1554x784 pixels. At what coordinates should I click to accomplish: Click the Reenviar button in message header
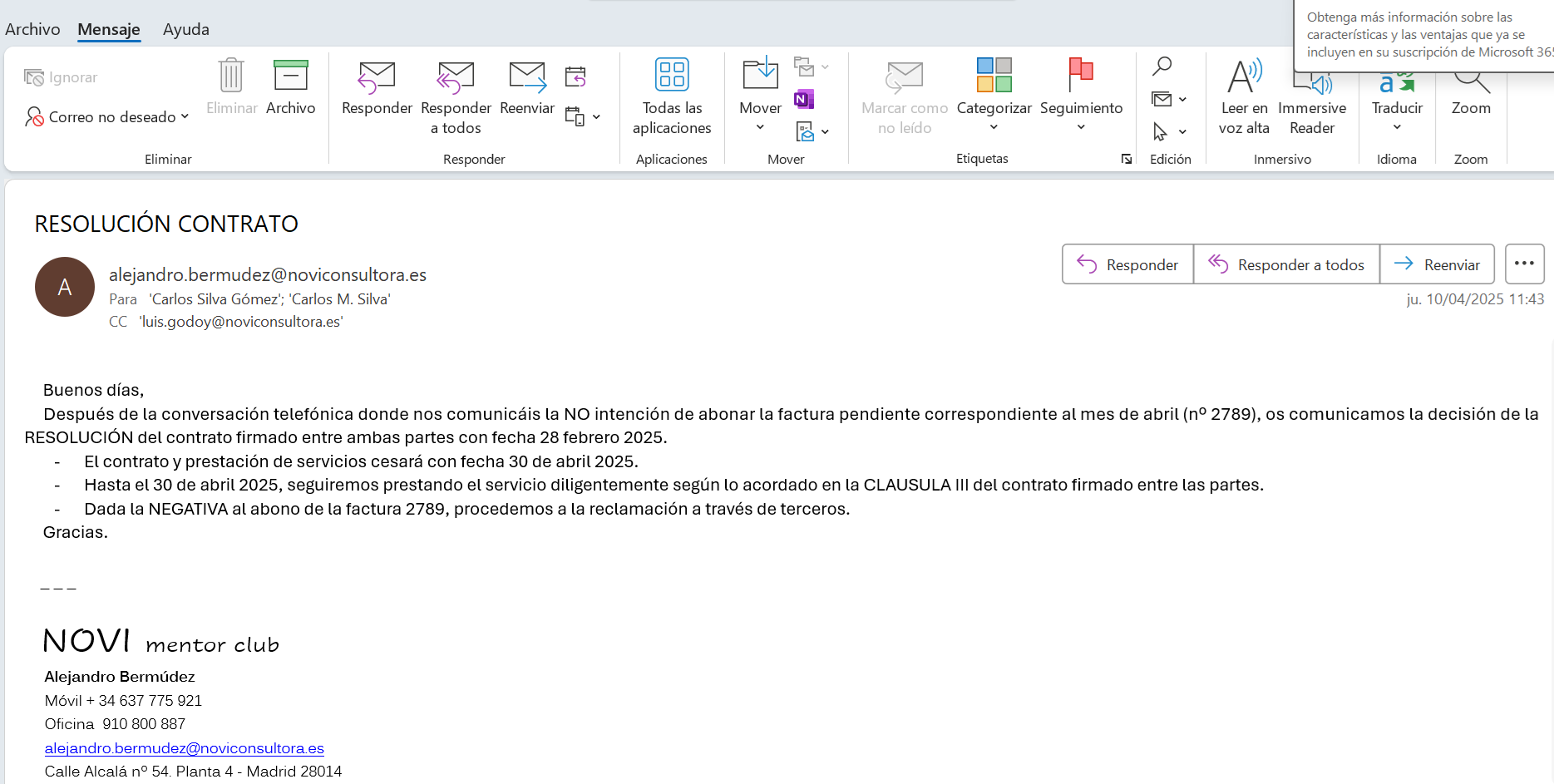(1437, 264)
